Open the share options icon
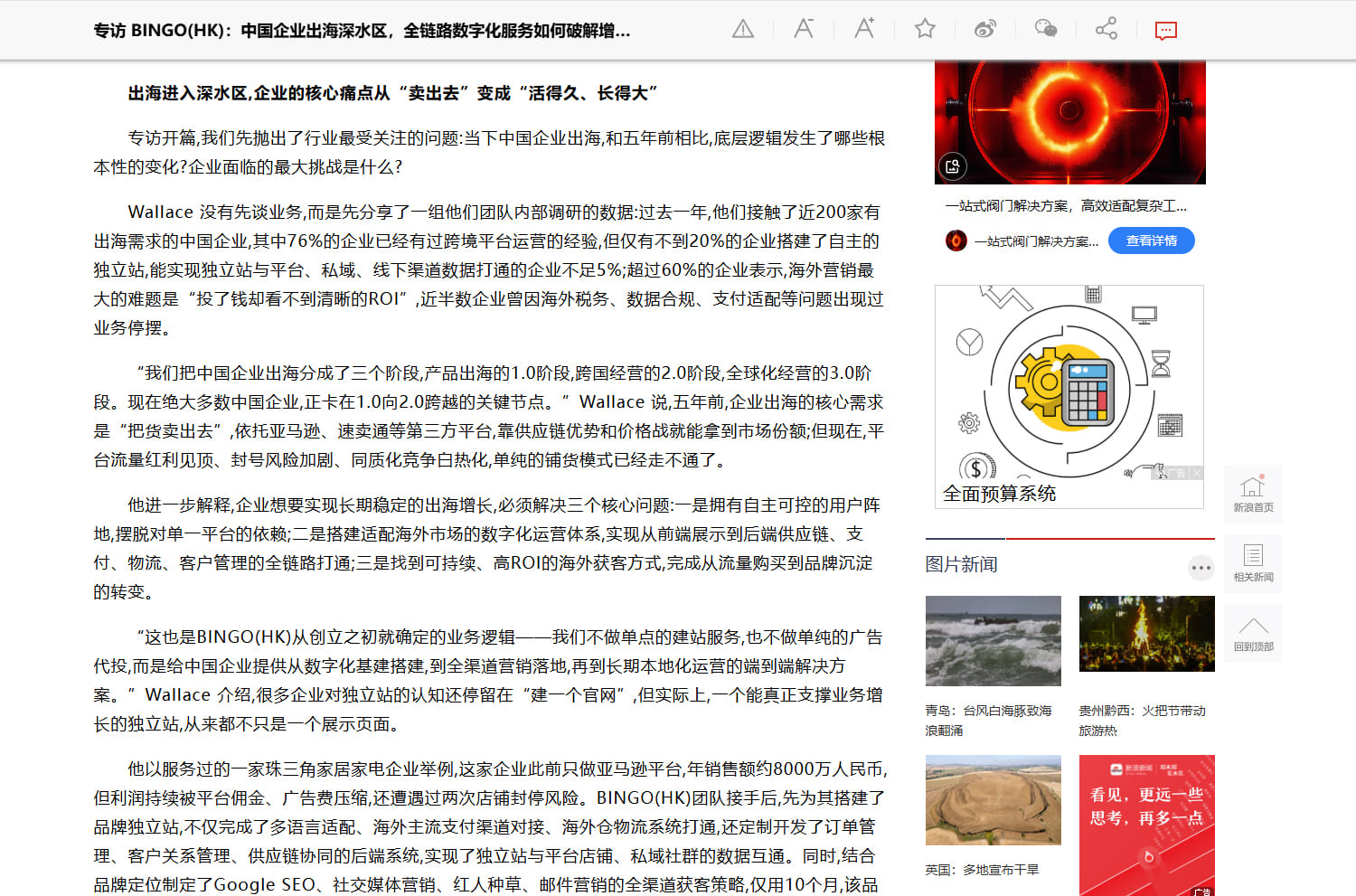Viewport: 1356px width, 896px height. (1106, 29)
